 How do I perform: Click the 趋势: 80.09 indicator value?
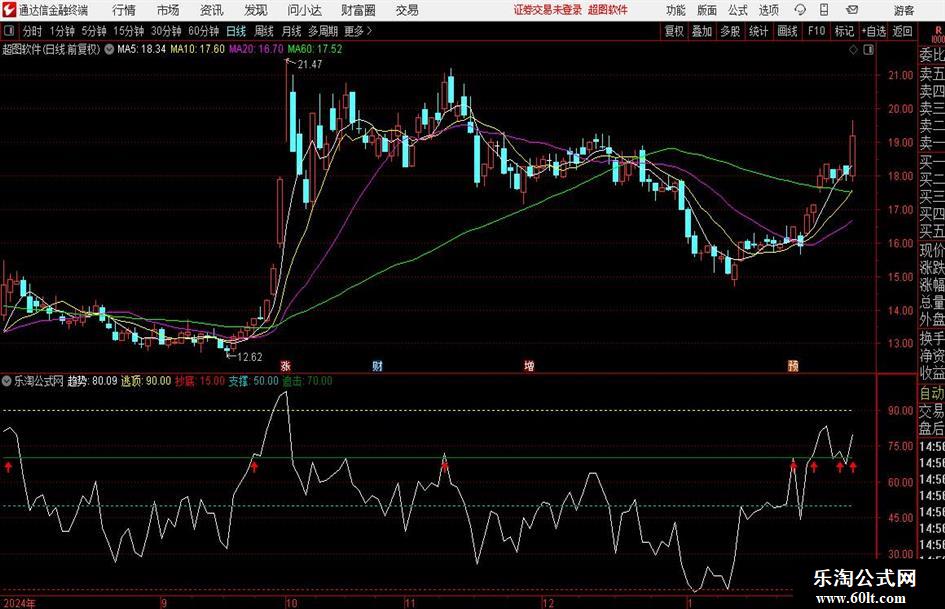[x=92, y=381]
